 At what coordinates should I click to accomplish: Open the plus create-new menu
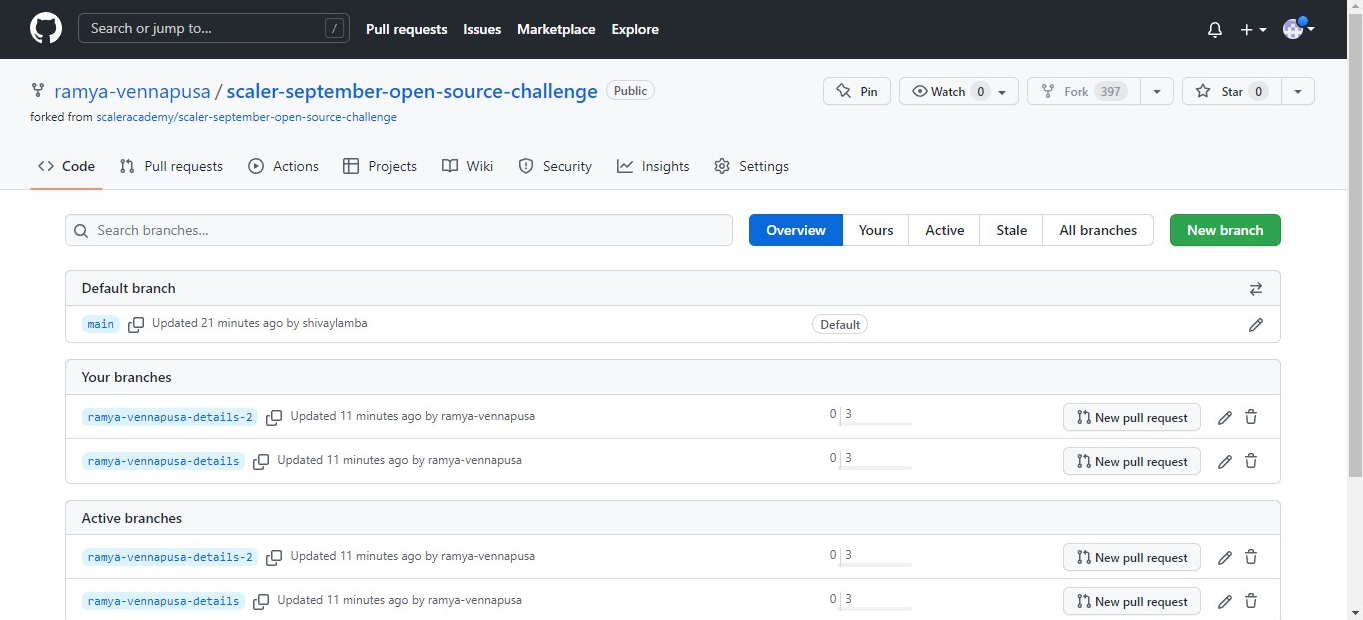pyautogui.click(x=1253, y=30)
